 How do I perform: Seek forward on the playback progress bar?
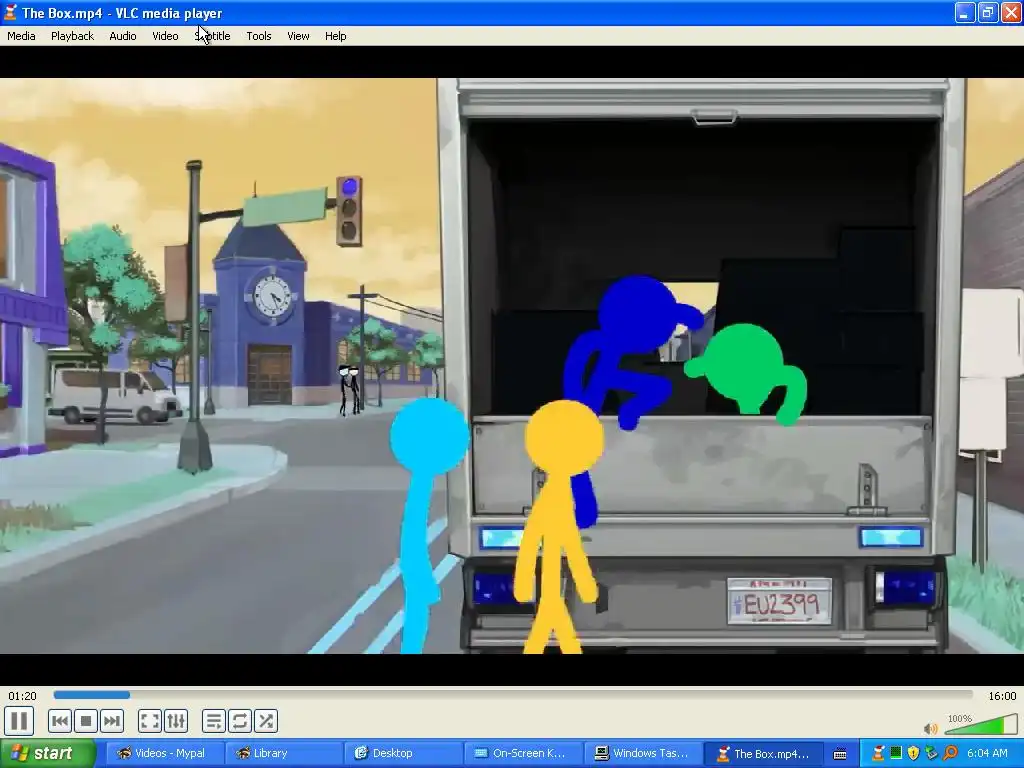point(513,696)
